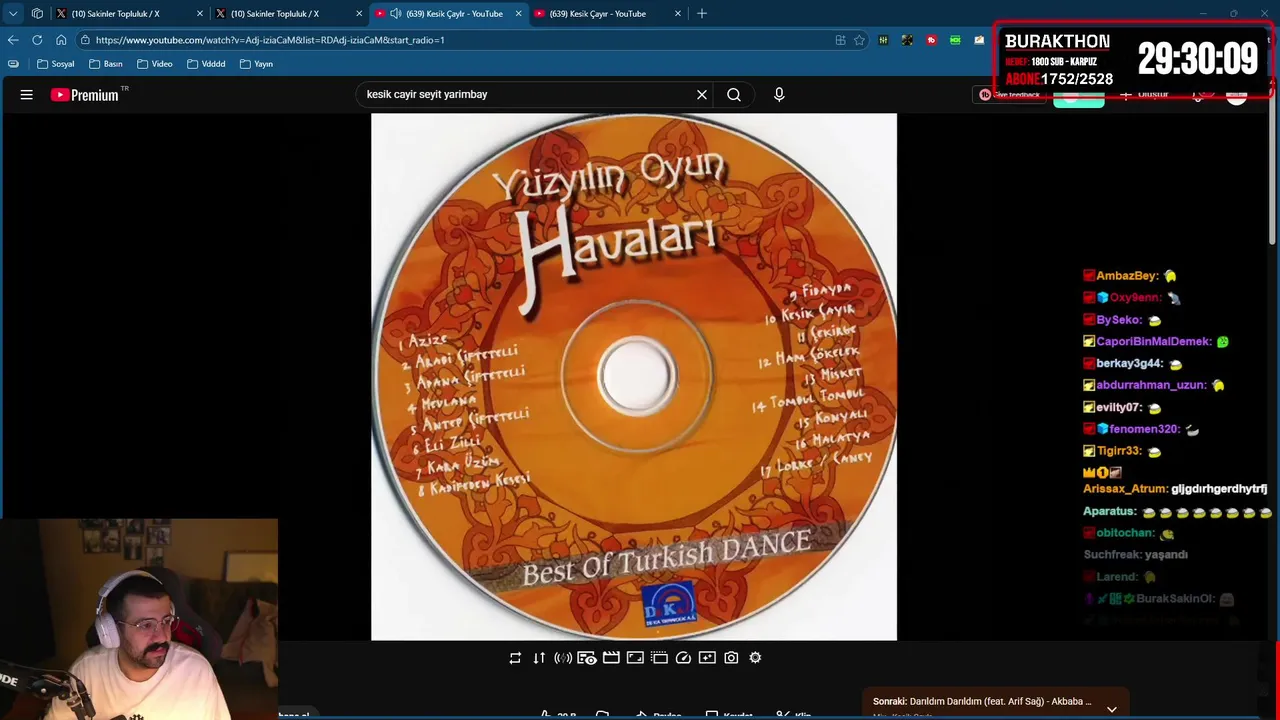Click the Yüzyılın Oyun Havaları video
This screenshot has height=720, width=1280.
634,376
